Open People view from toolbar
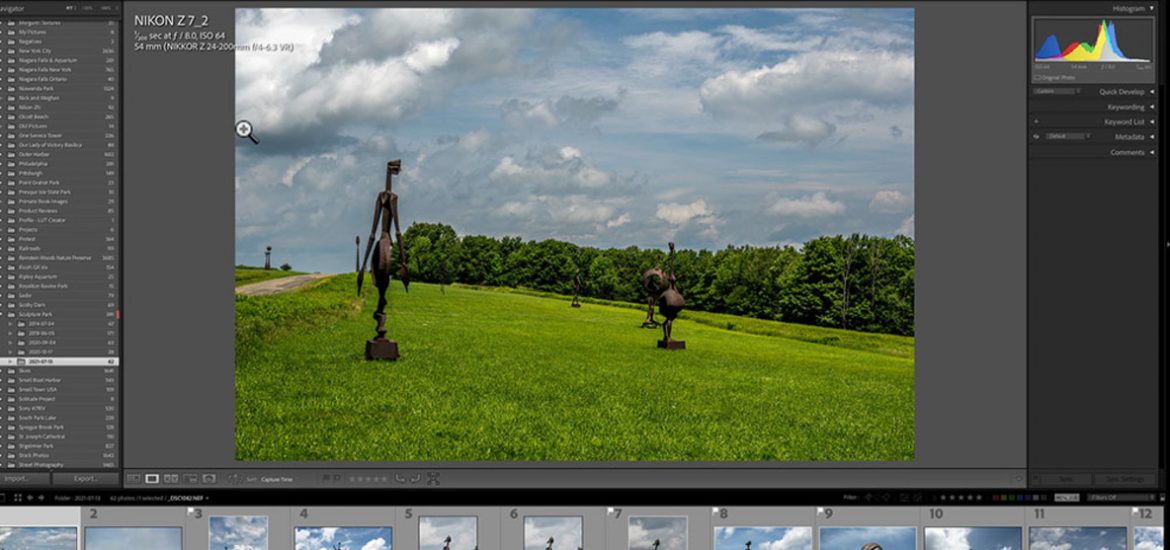This screenshot has height=550, width=1170. pos(210,479)
